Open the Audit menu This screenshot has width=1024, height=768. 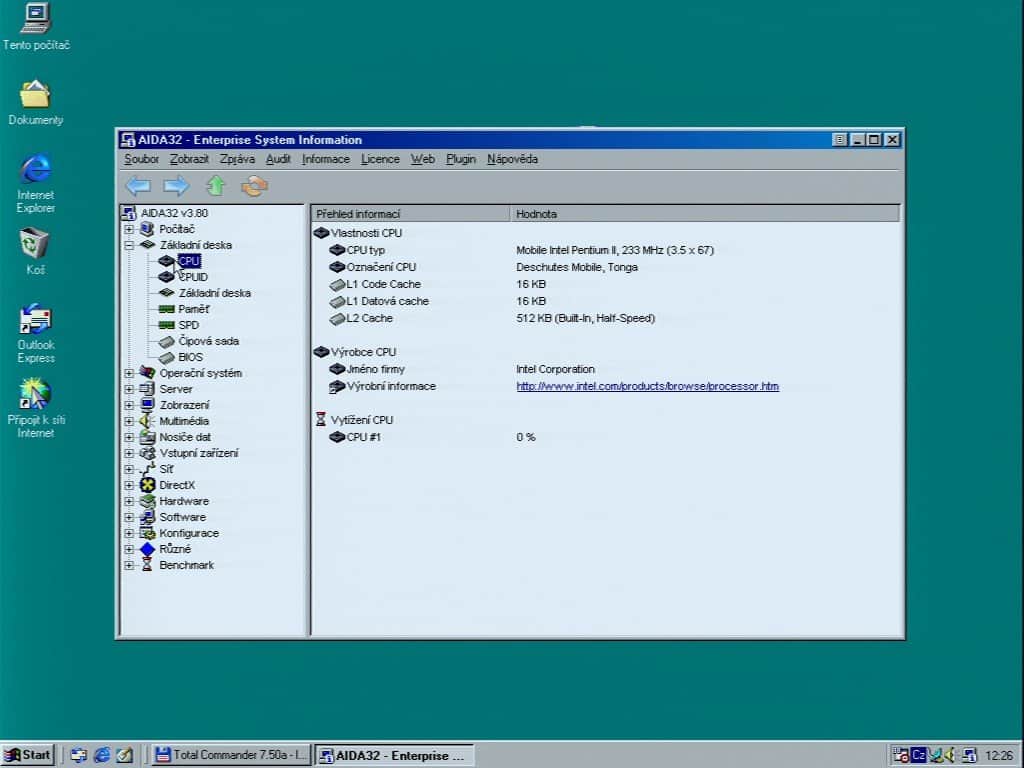(x=278, y=159)
